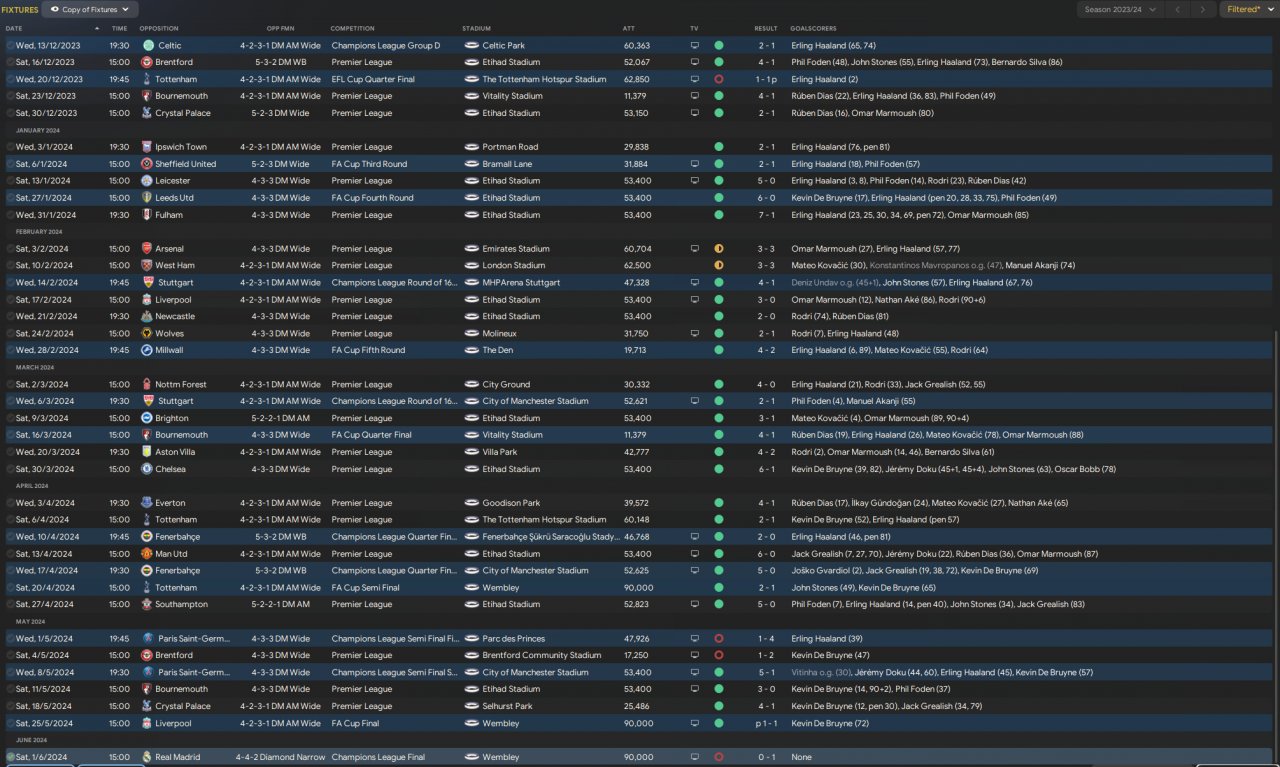1280x767 pixels.
Task: Click the TV icon on the Celtic row
Action: tap(695, 46)
